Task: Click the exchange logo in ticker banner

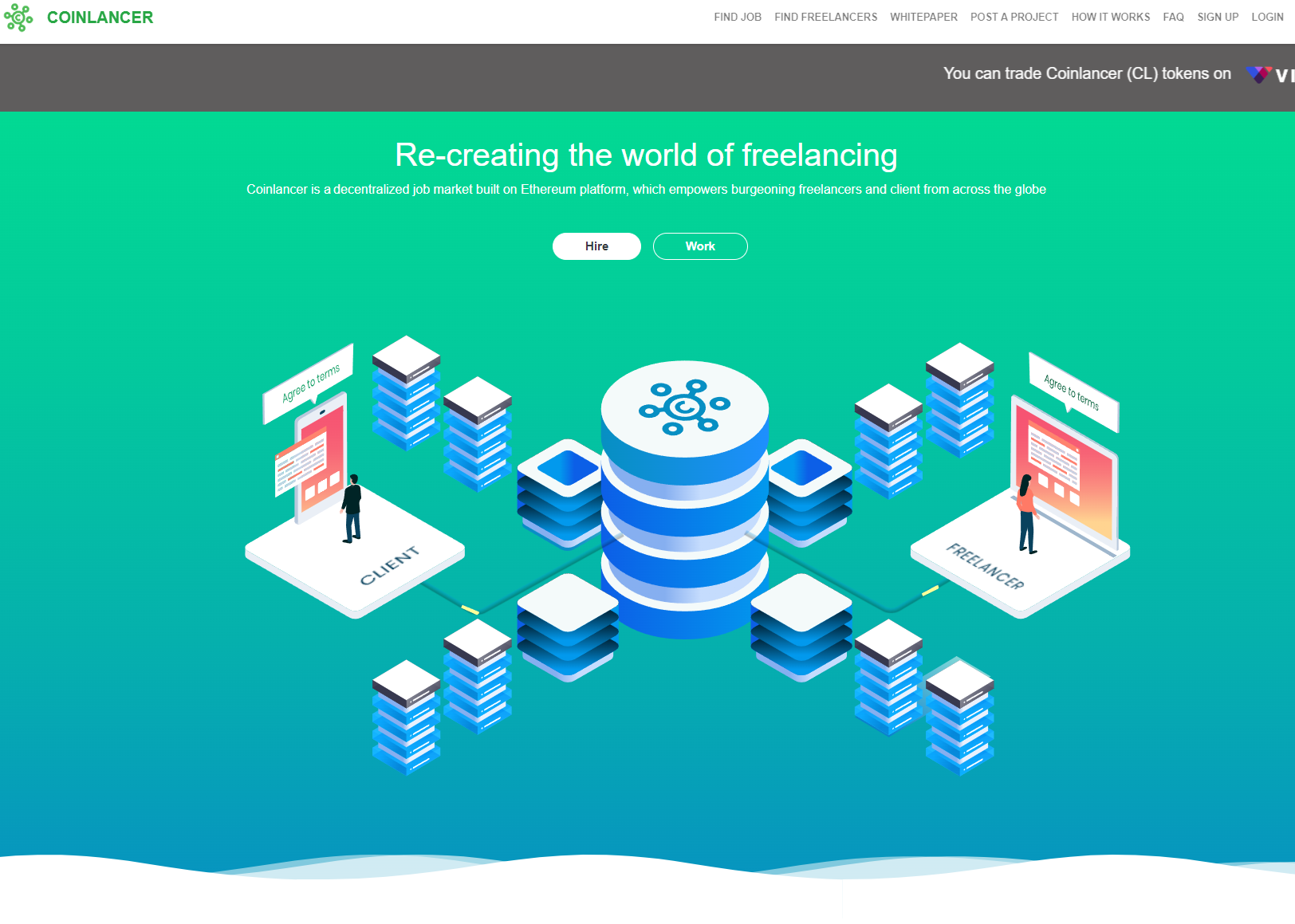Action: (x=1270, y=75)
